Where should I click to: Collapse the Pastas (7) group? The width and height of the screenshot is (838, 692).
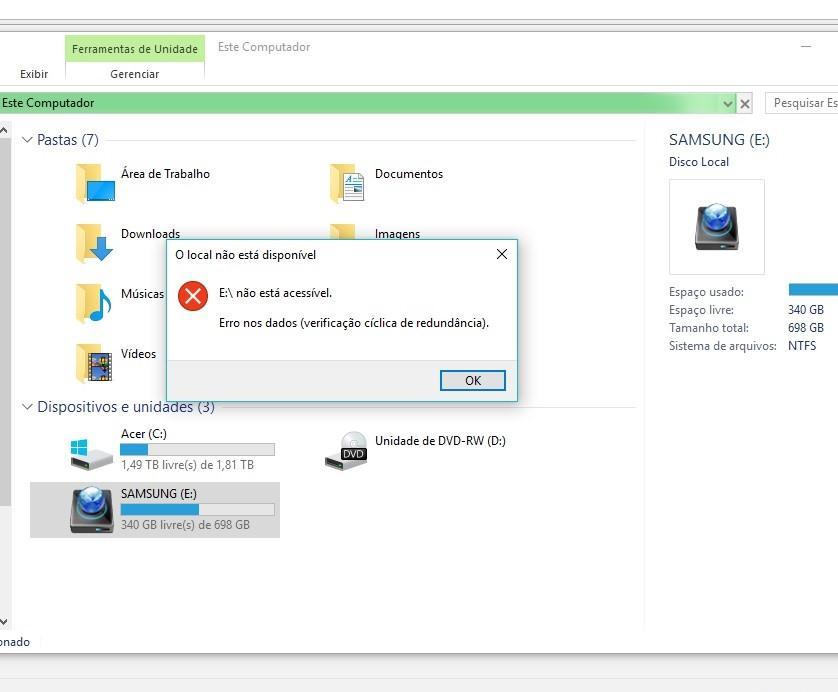point(27,140)
